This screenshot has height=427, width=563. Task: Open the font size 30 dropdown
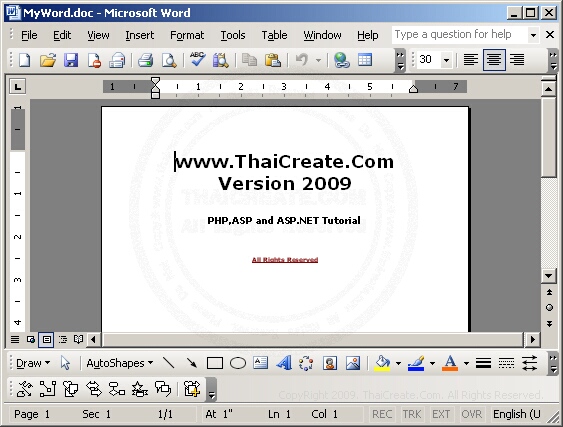(x=446, y=60)
